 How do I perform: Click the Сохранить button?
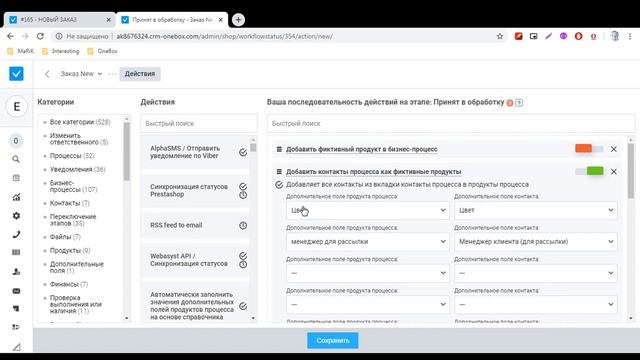(x=333, y=340)
